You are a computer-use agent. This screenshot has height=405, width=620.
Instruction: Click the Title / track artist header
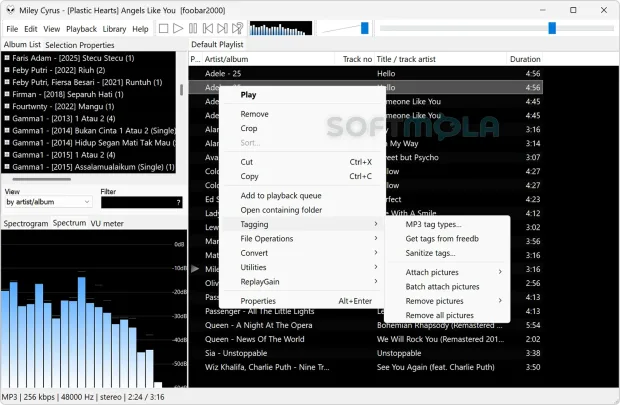pyautogui.click(x=440, y=59)
